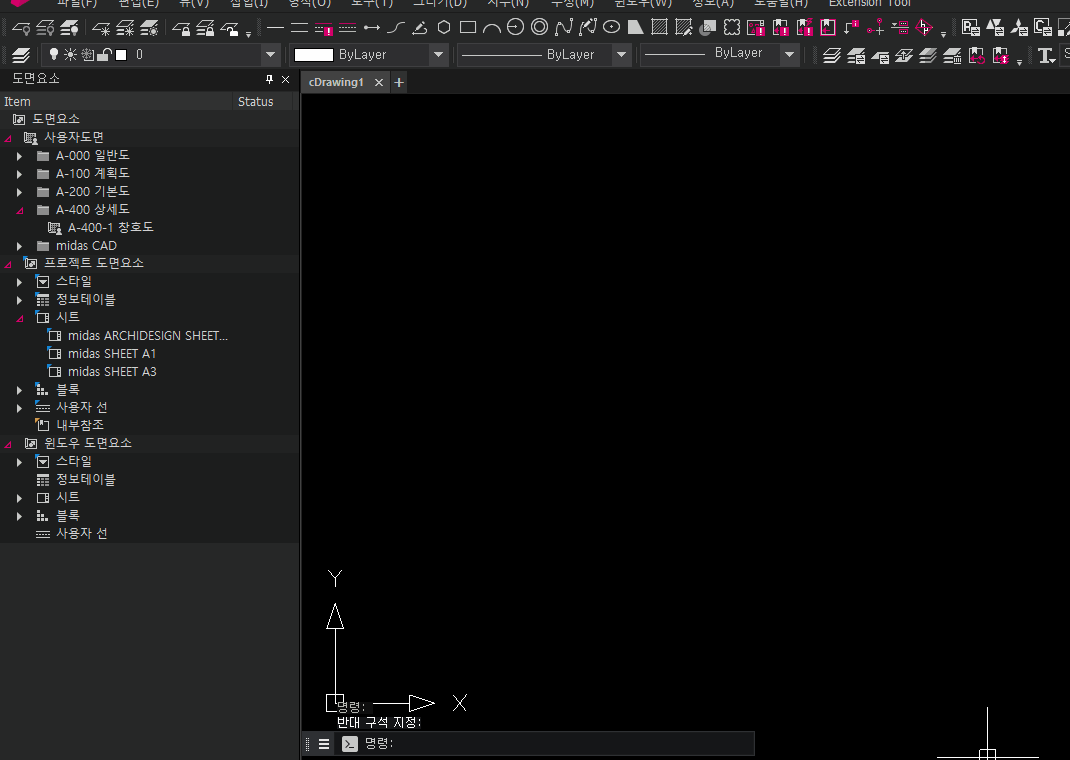This screenshot has width=1070, height=760.
Task: Open the linetype ByLayer dropdown
Action: tap(621, 55)
